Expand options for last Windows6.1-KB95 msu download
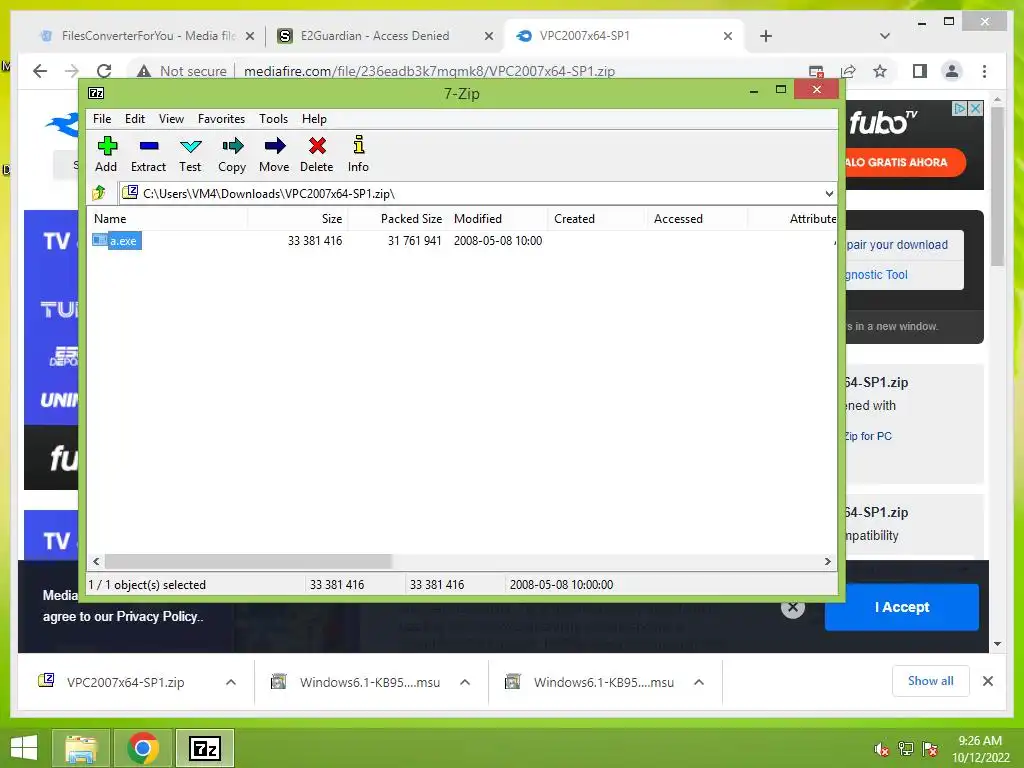 699,682
